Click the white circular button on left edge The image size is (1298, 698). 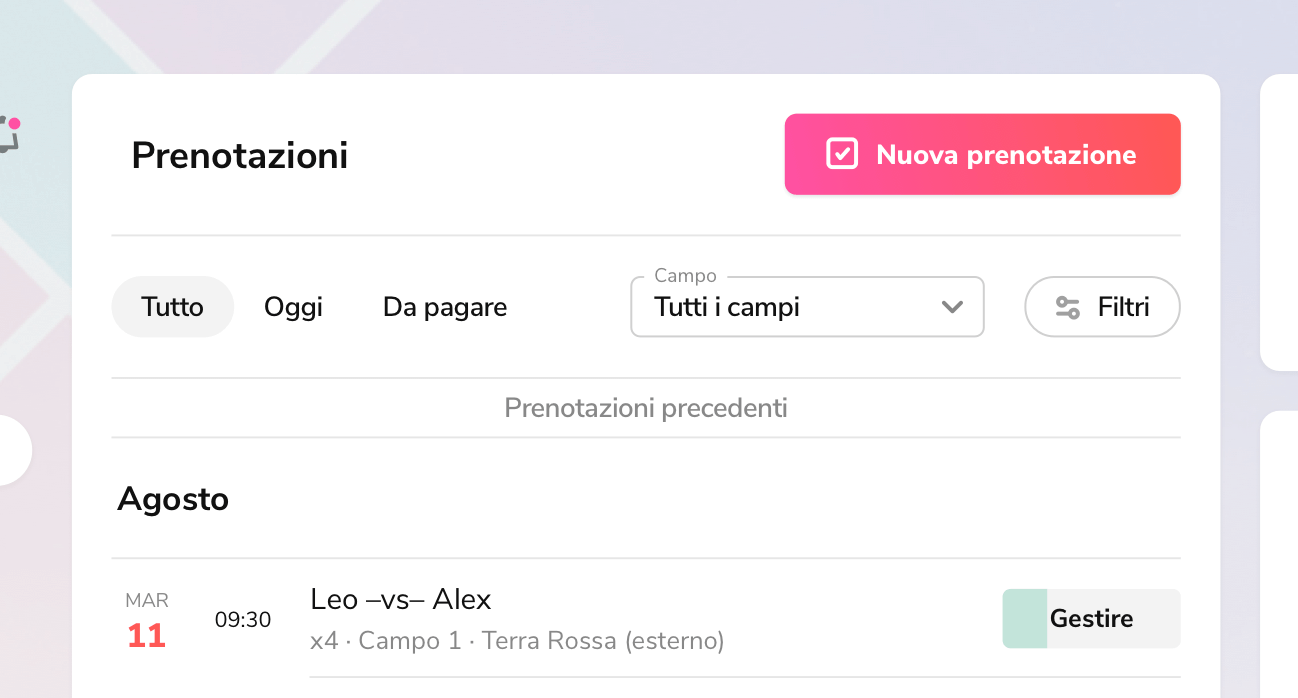(10, 451)
